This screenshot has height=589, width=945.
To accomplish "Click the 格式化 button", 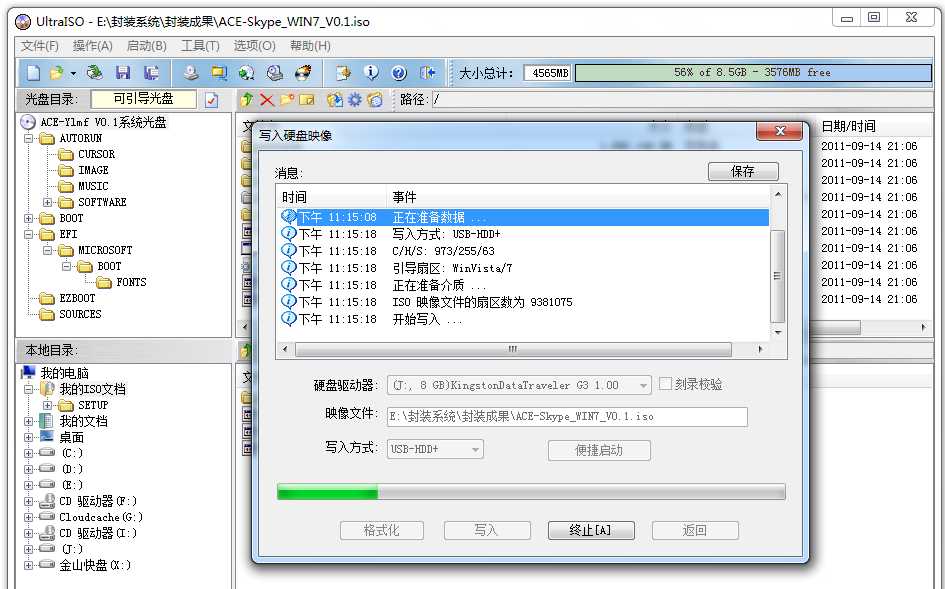I will tap(381, 531).
